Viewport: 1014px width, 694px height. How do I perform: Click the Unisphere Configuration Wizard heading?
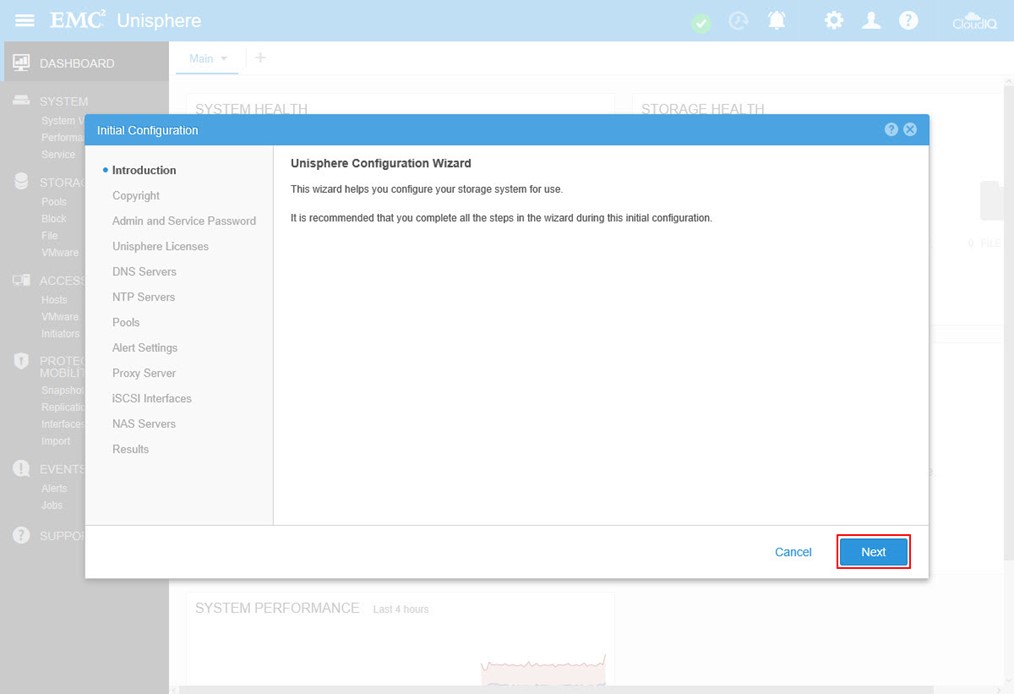381,163
